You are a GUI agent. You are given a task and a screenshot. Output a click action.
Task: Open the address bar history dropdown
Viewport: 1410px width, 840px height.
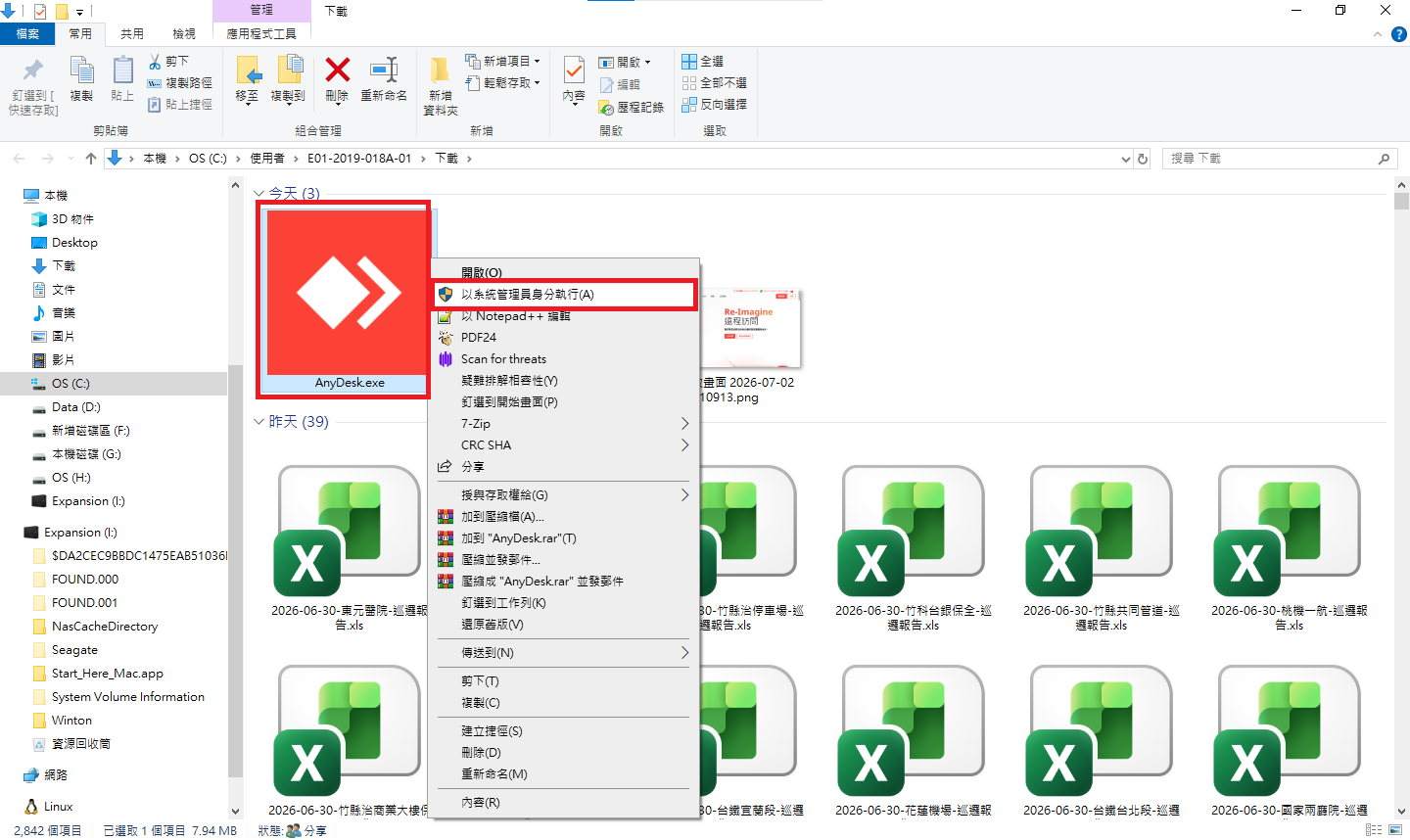[x=1125, y=158]
